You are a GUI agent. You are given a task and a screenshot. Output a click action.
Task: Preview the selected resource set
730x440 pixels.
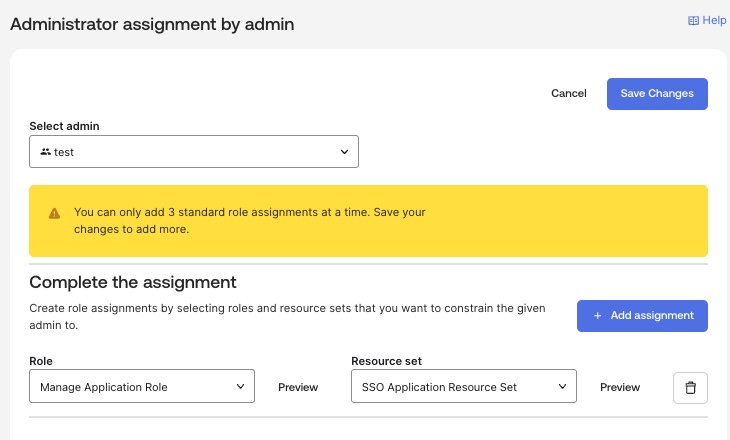(620, 387)
